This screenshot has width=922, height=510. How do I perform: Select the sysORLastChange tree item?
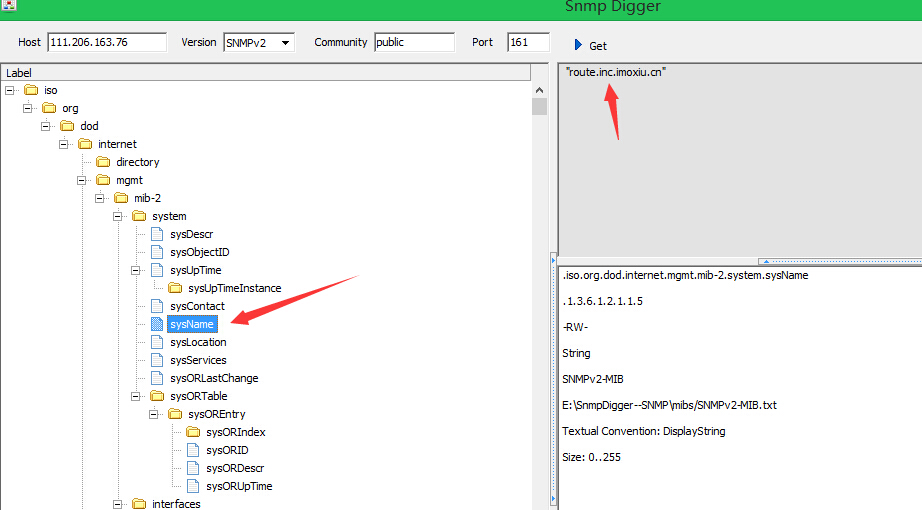click(x=214, y=378)
